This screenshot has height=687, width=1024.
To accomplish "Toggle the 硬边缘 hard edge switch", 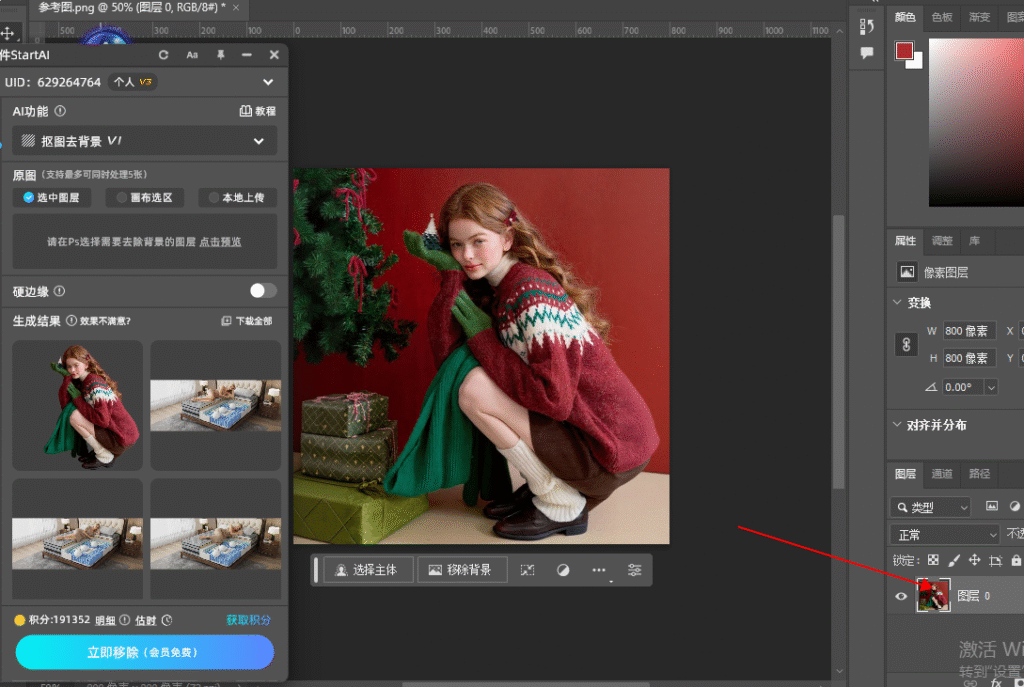I will tap(263, 291).
